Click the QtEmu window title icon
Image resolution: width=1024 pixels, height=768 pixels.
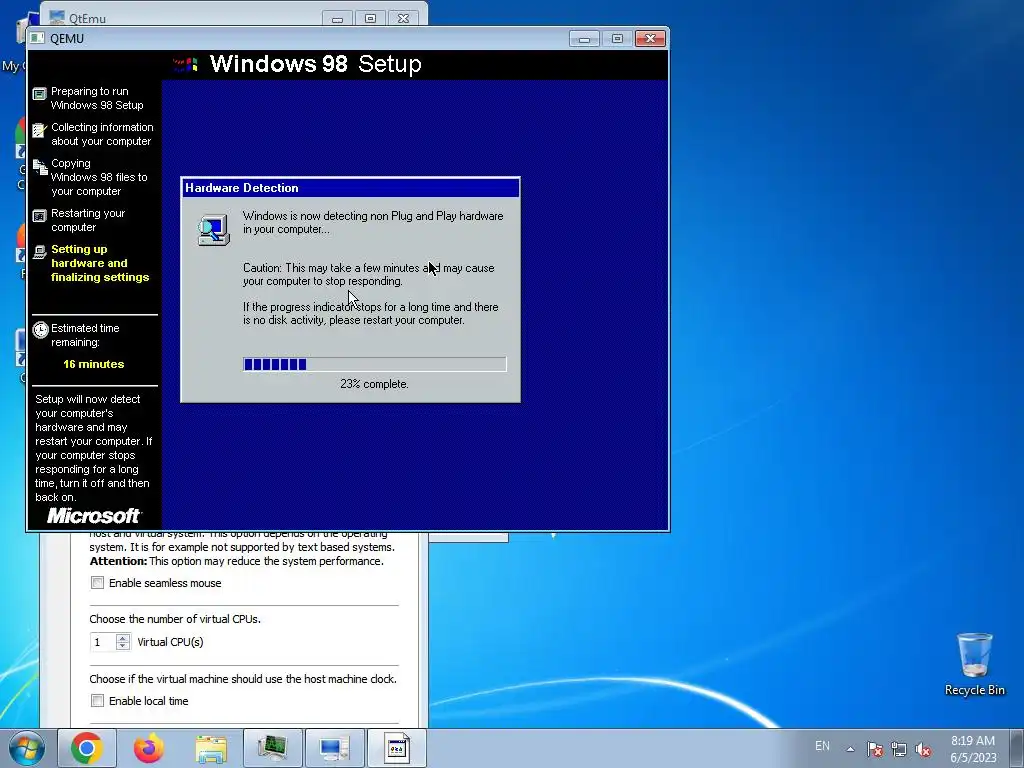[x=57, y=18]
